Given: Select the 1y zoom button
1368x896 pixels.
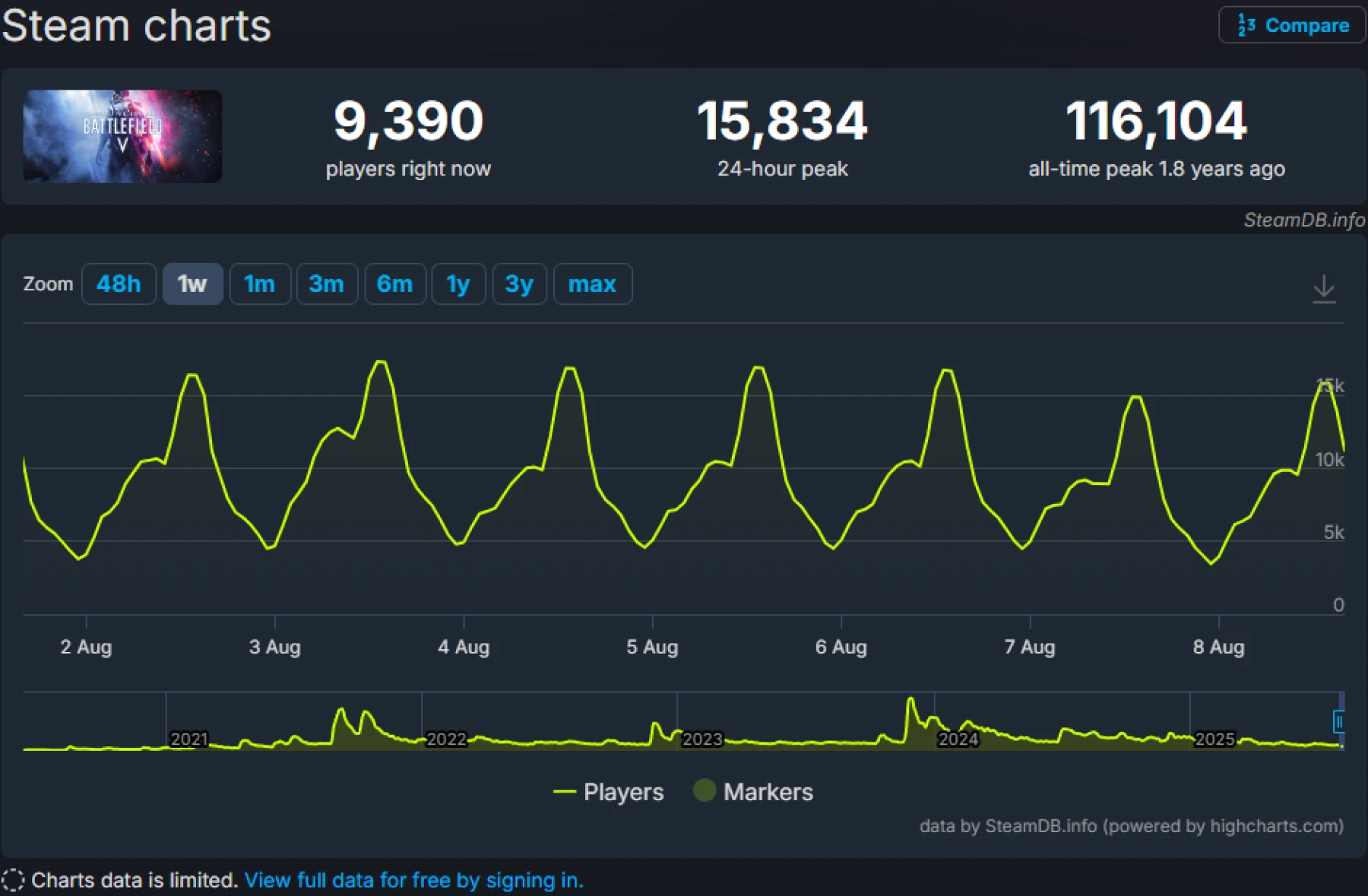Looking at the screenshot, I should click(x=458, y=284).
